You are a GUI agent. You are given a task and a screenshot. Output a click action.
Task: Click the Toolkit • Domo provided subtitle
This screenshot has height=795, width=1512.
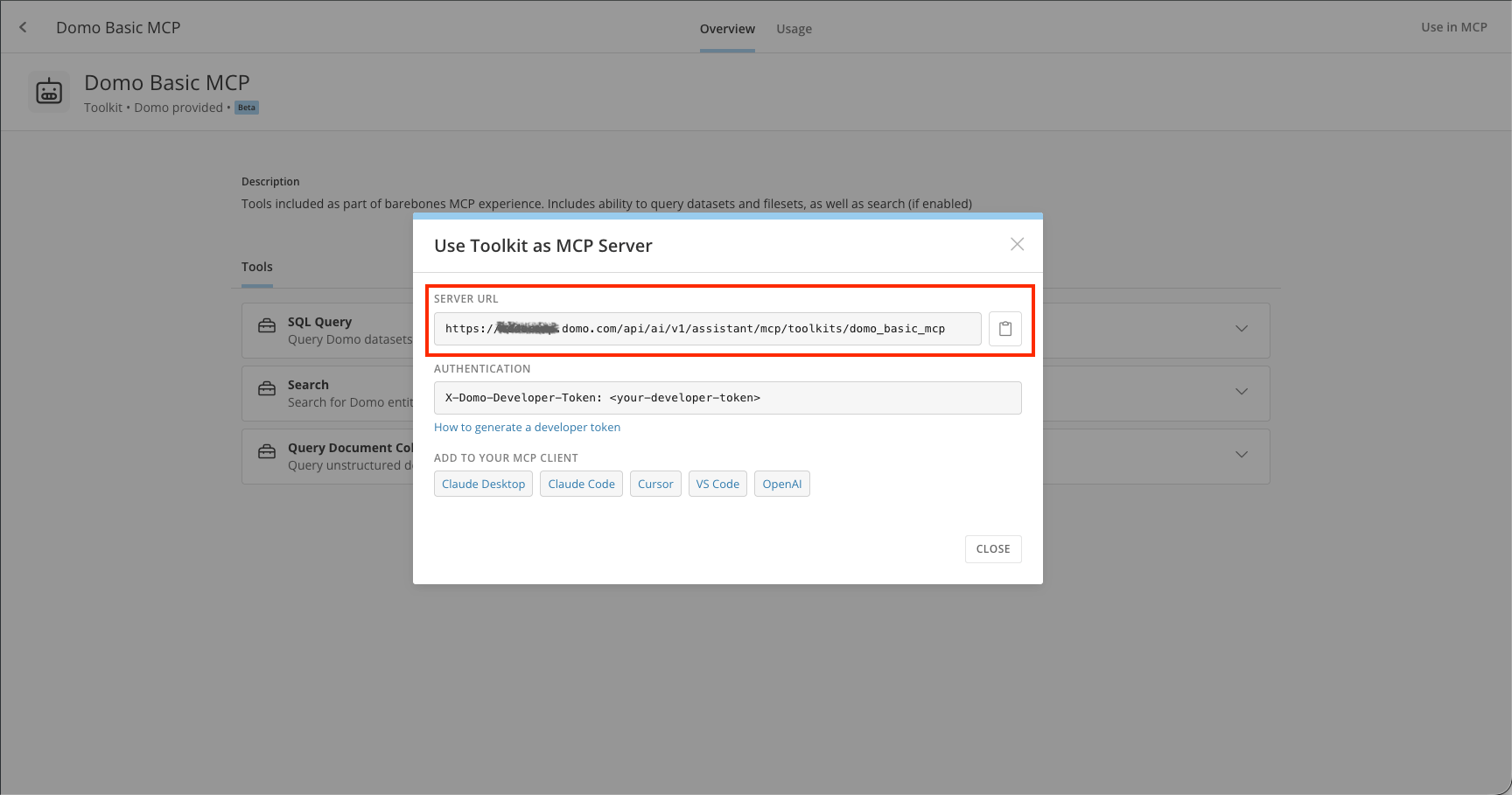tap(153, 108)
